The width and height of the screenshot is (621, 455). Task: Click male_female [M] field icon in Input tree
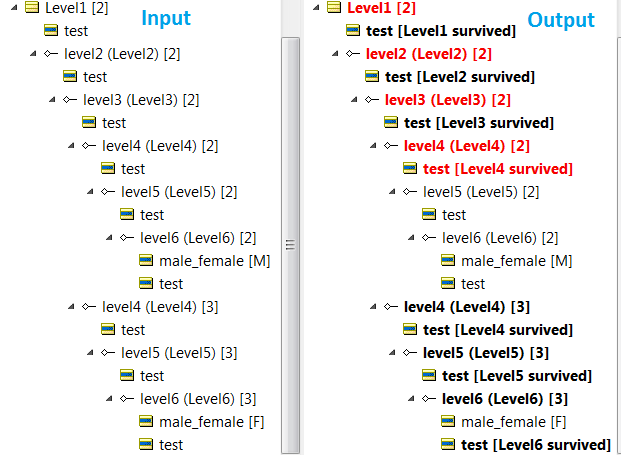146,261
